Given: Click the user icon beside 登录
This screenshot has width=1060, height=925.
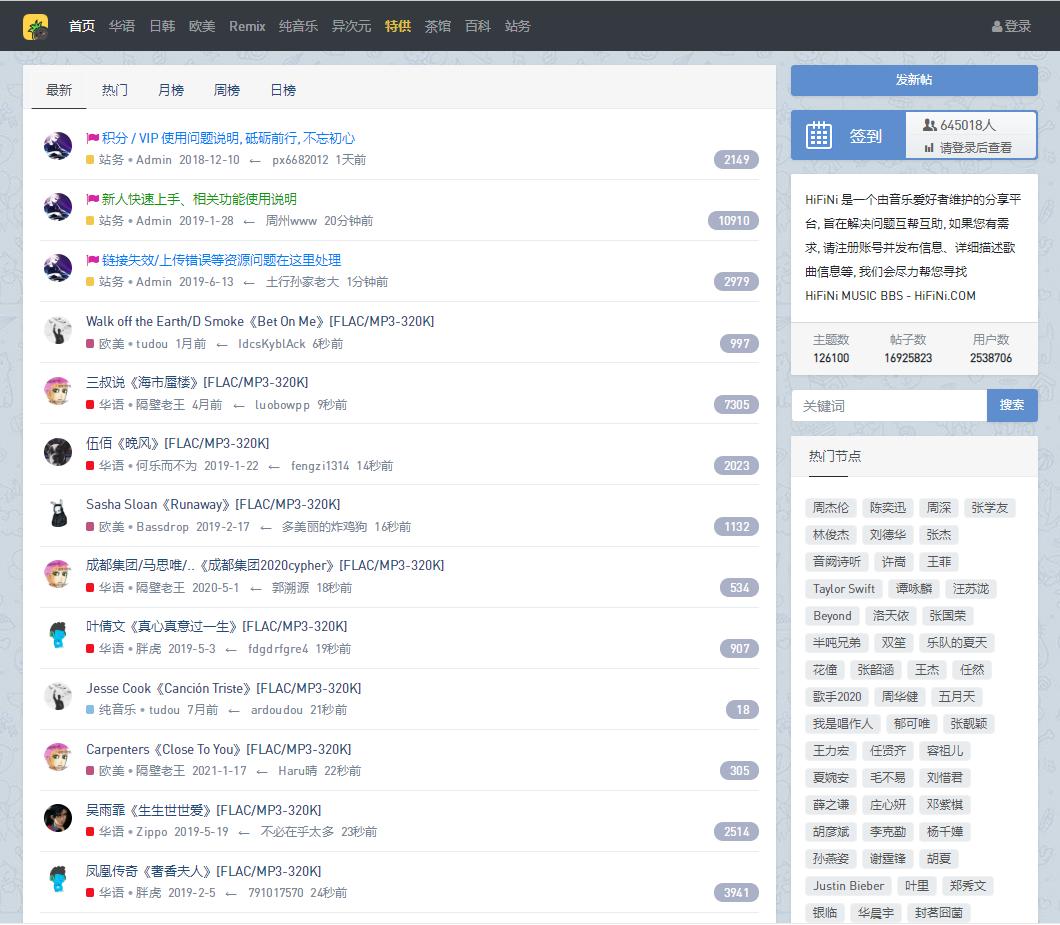Looking at the screenshot, I should pyautogui.click(x=997, y=26).
